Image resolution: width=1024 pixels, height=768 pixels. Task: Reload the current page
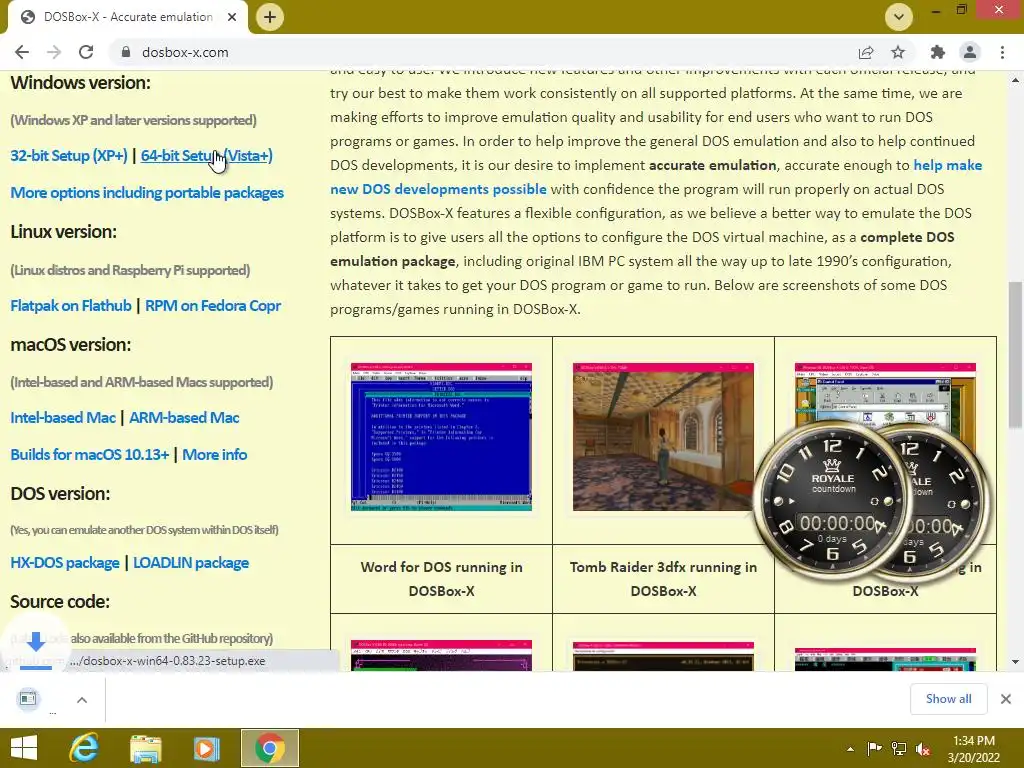[86, 52]
